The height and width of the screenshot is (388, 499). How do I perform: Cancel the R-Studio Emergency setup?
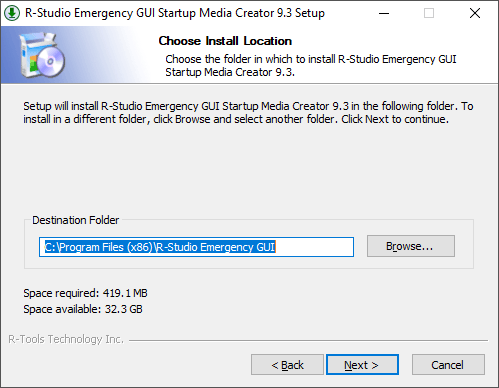click(x=448, y=365)
